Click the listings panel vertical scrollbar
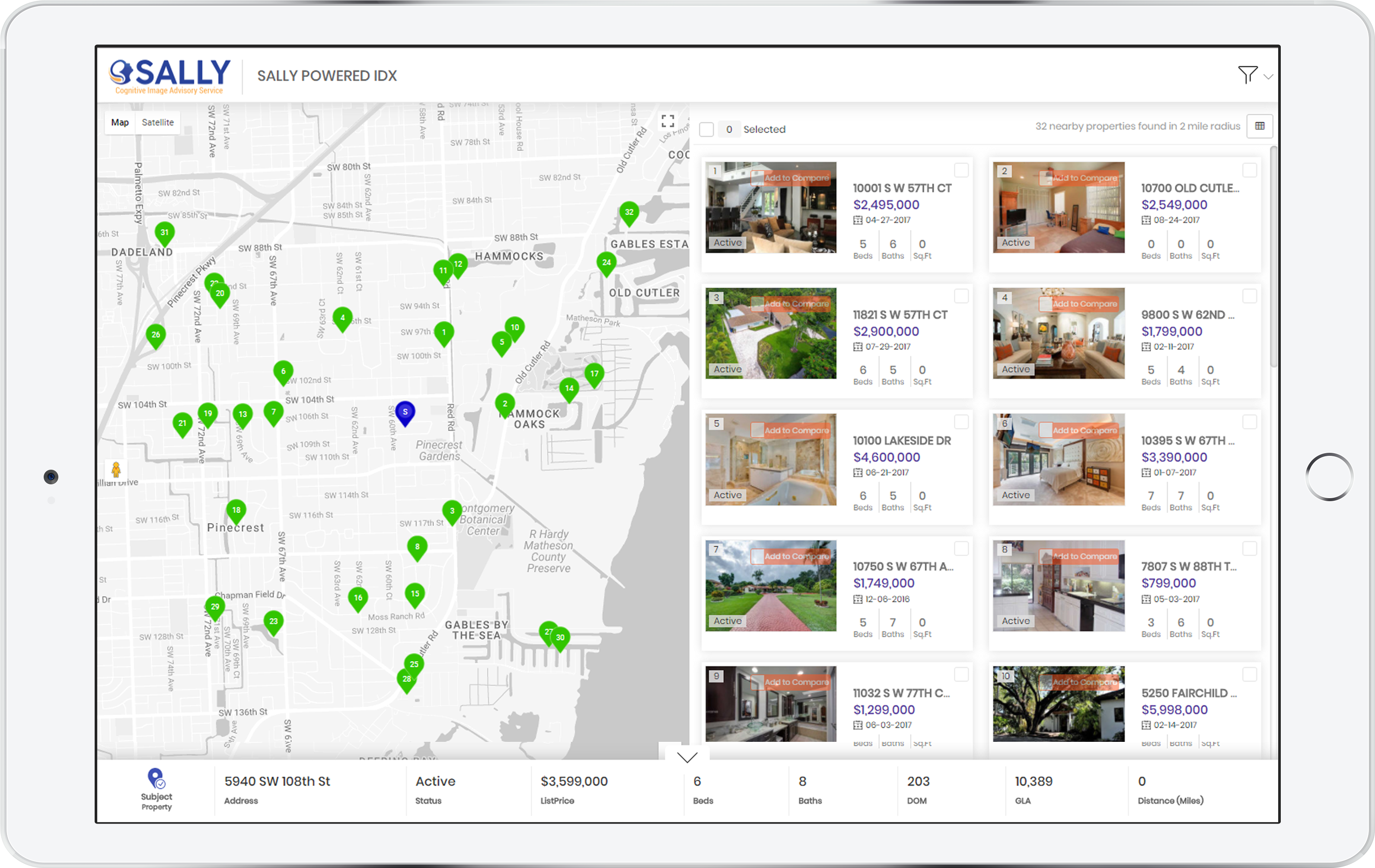This screenshot has height=868, width=1375. [x=1273, y=257]
